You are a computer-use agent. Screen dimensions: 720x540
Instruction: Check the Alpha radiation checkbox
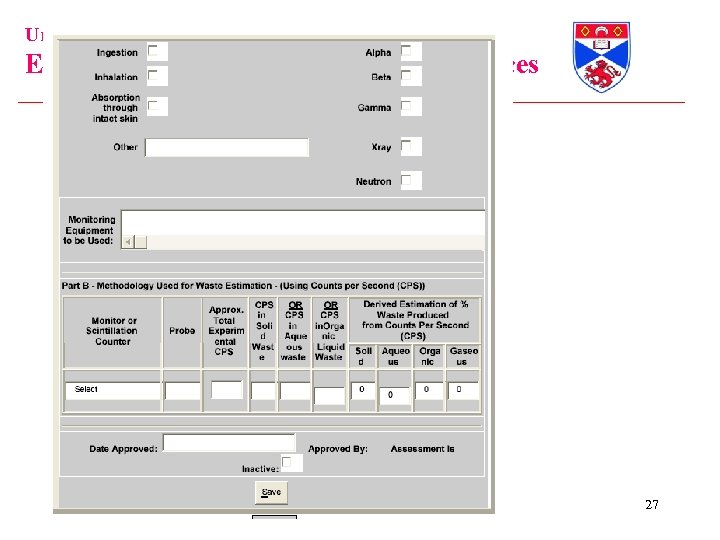click(x=406, y=50)
